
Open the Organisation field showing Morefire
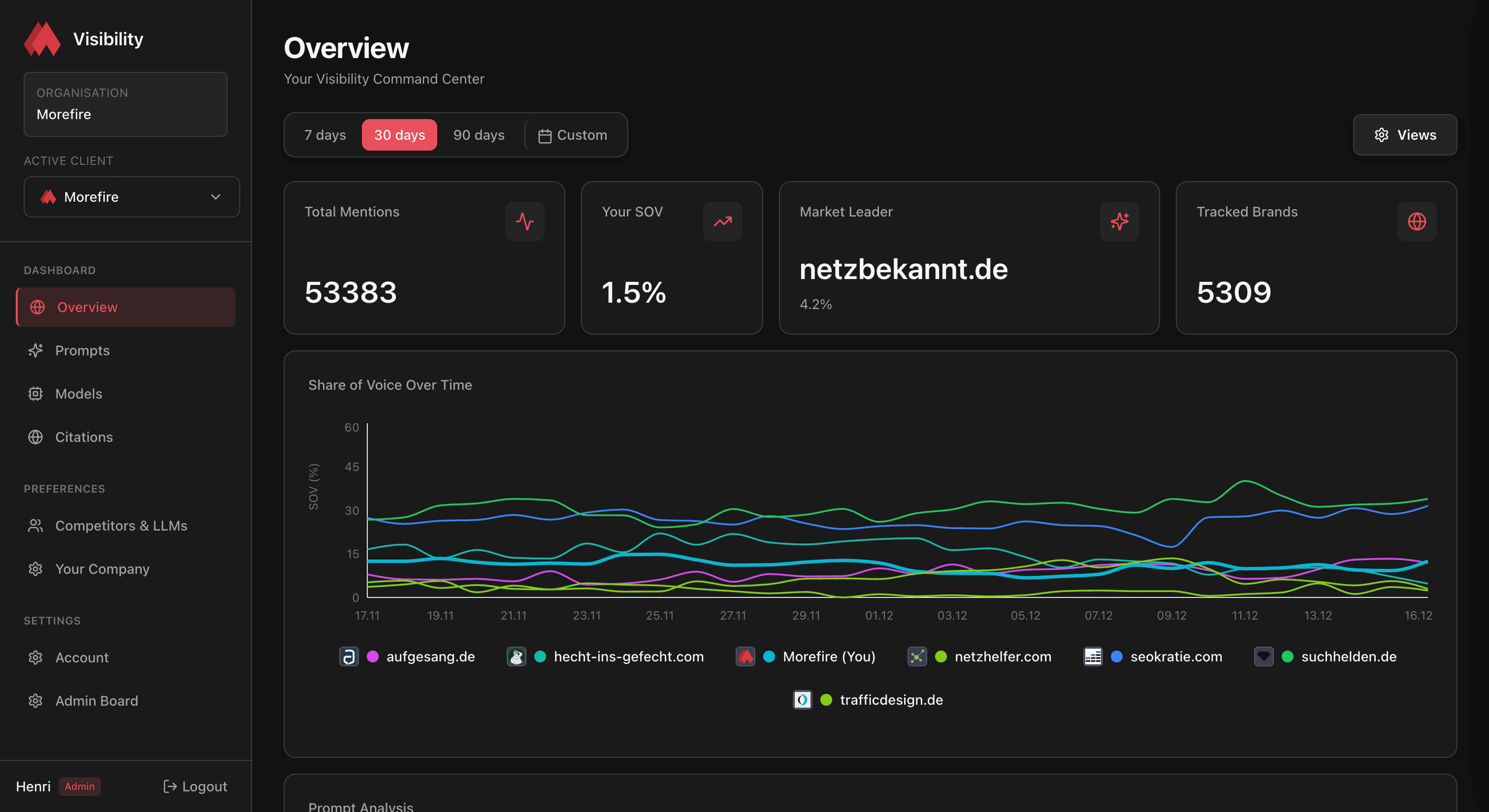pyautogui.click(x=125, y=104)
